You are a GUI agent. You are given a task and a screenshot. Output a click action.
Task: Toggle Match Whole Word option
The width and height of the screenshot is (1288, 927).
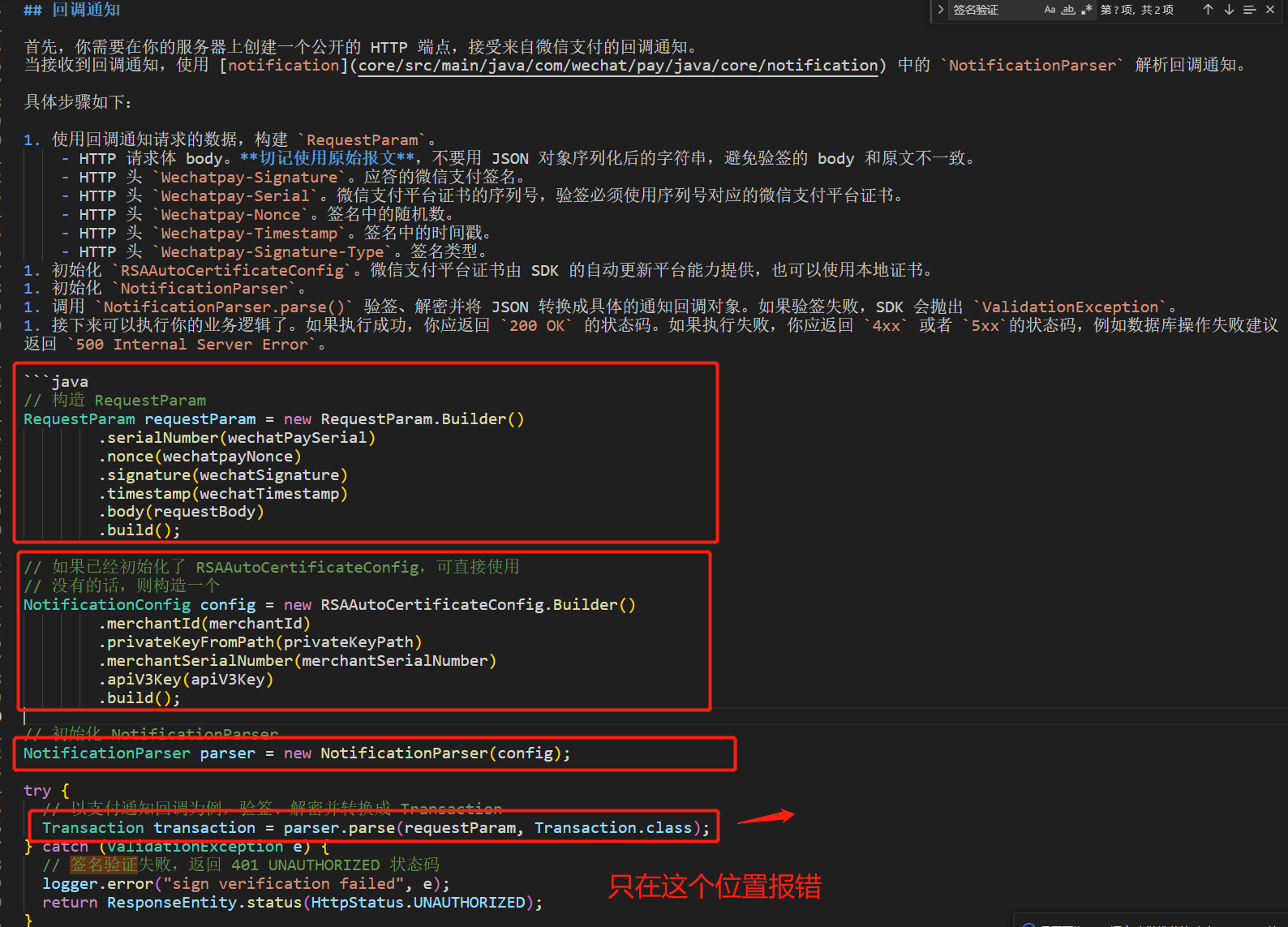(x=1068, y=10)
